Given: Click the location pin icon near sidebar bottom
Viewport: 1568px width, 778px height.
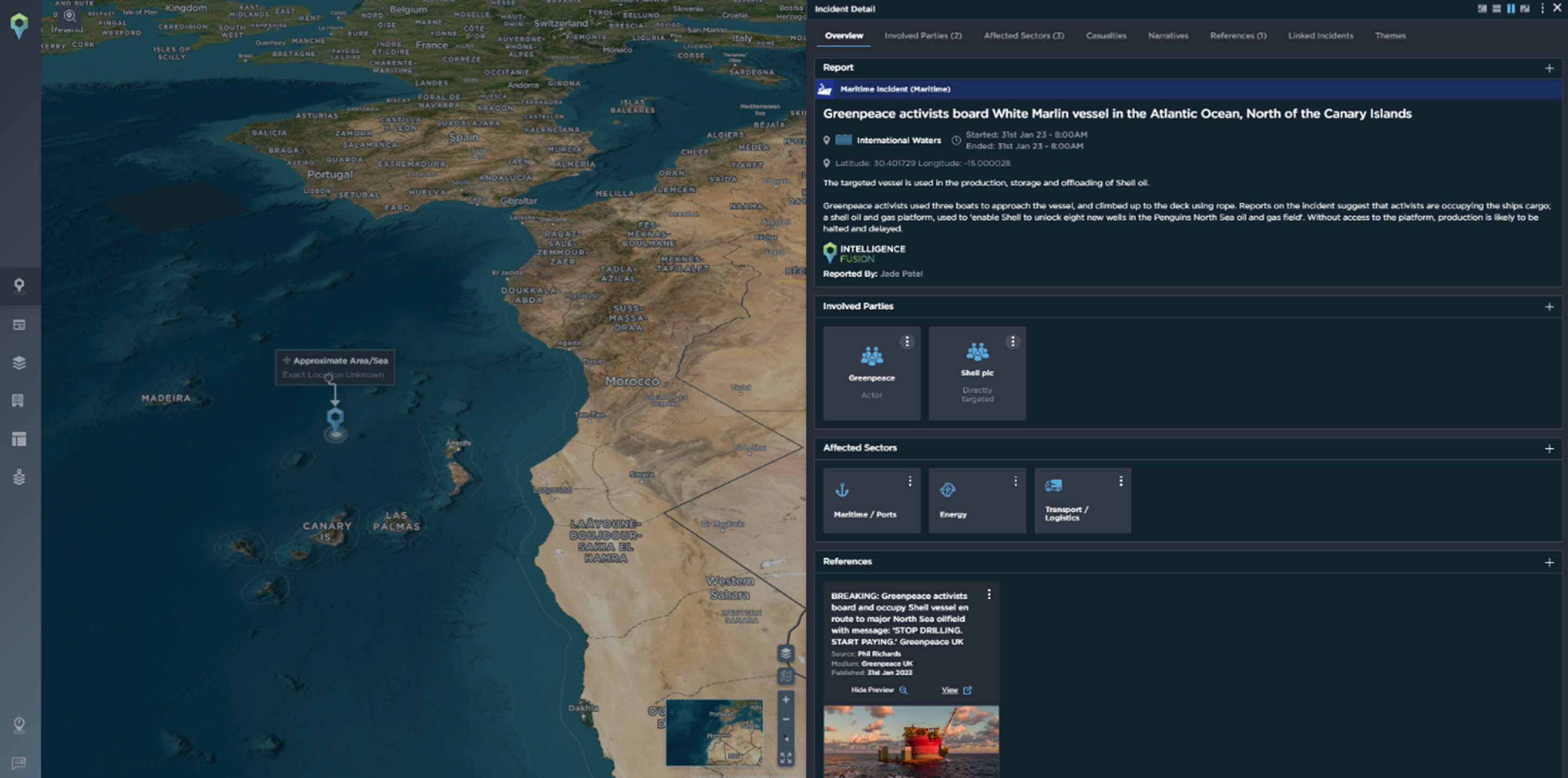Looking at the screenshot, I should (19, 725).
